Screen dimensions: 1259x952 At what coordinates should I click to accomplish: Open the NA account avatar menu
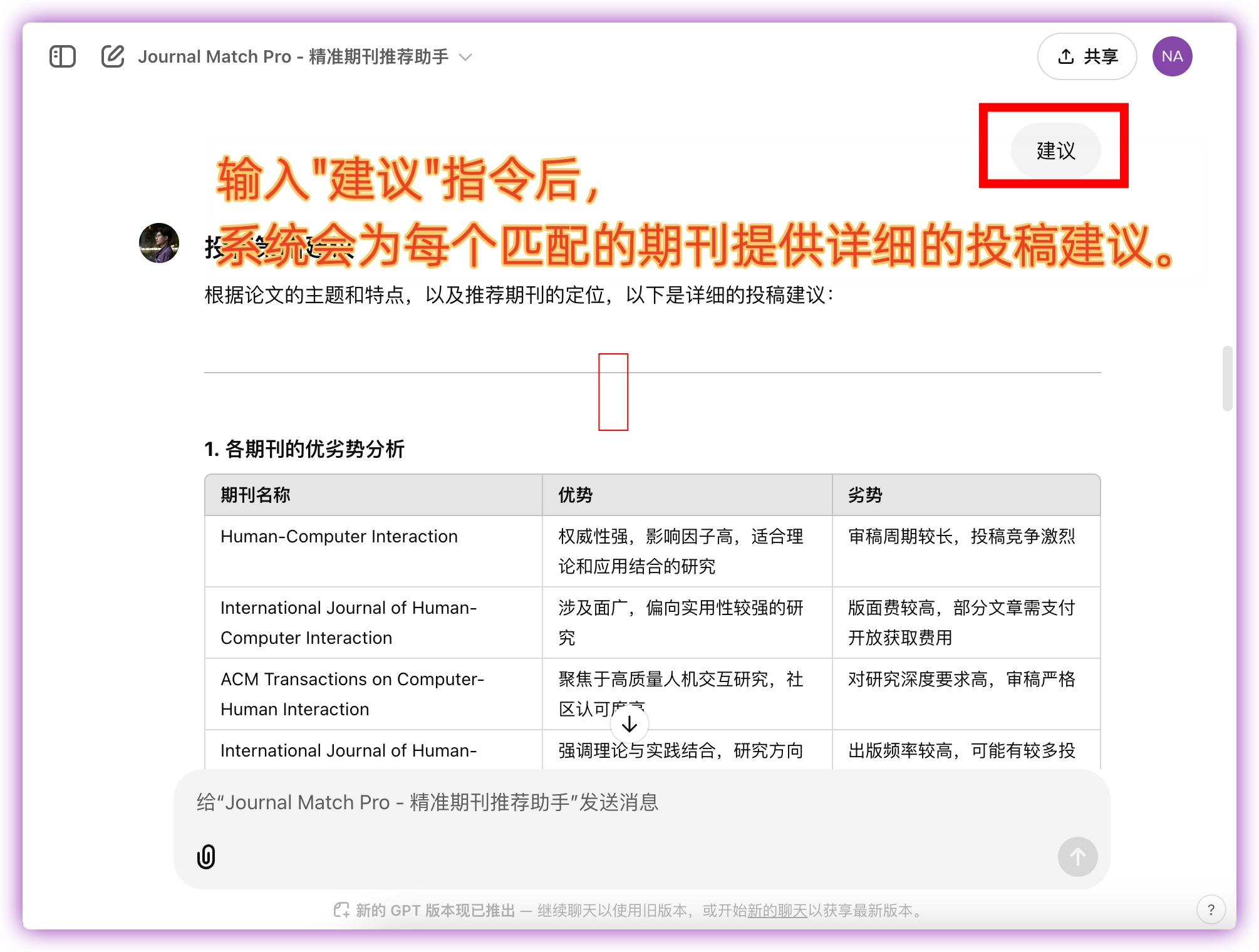click(x=1172, y=56)
